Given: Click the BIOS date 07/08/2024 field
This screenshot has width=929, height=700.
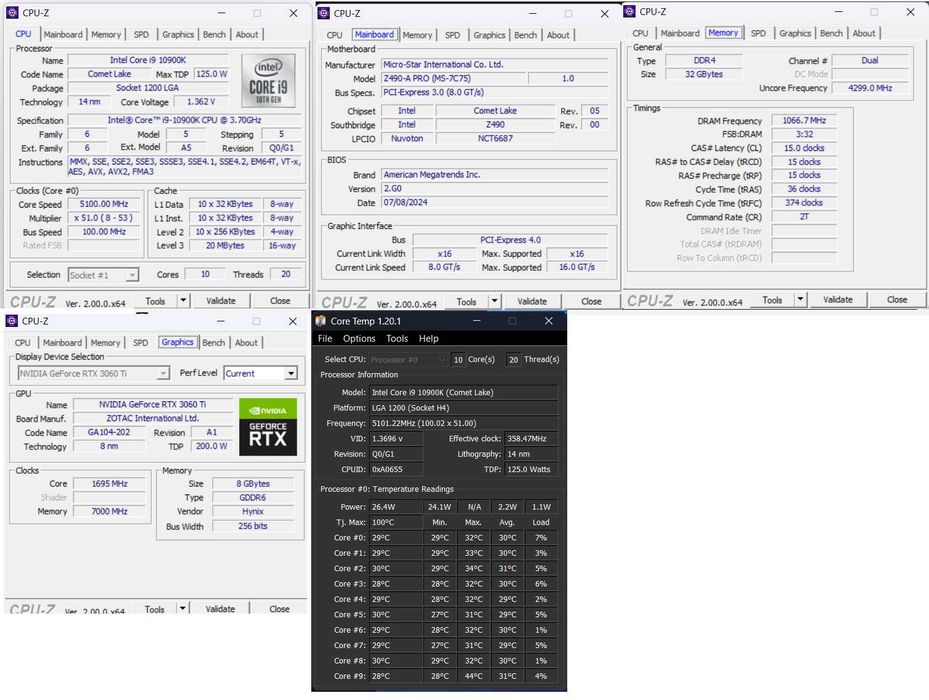Looking at the screenshot, I should click(494, 202).
